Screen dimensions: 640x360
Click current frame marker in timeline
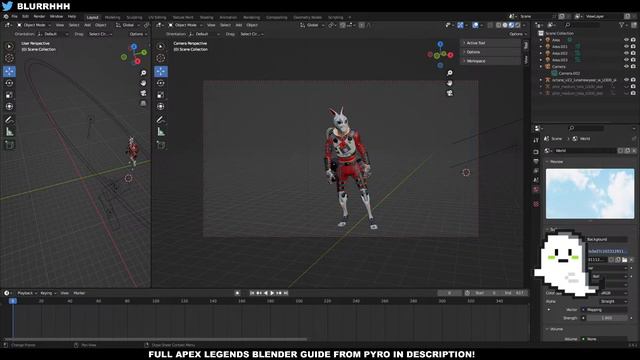13,301
